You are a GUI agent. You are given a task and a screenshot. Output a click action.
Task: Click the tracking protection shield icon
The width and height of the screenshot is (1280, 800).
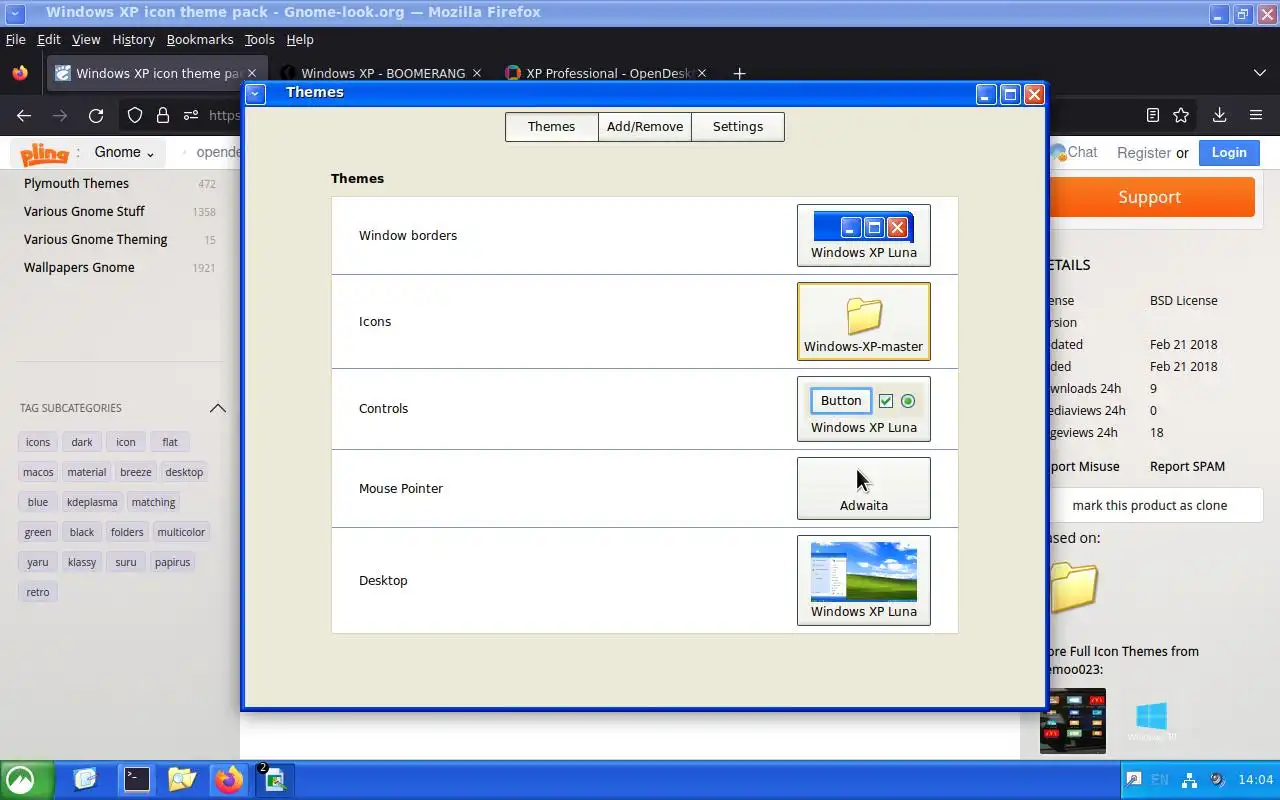135,115
